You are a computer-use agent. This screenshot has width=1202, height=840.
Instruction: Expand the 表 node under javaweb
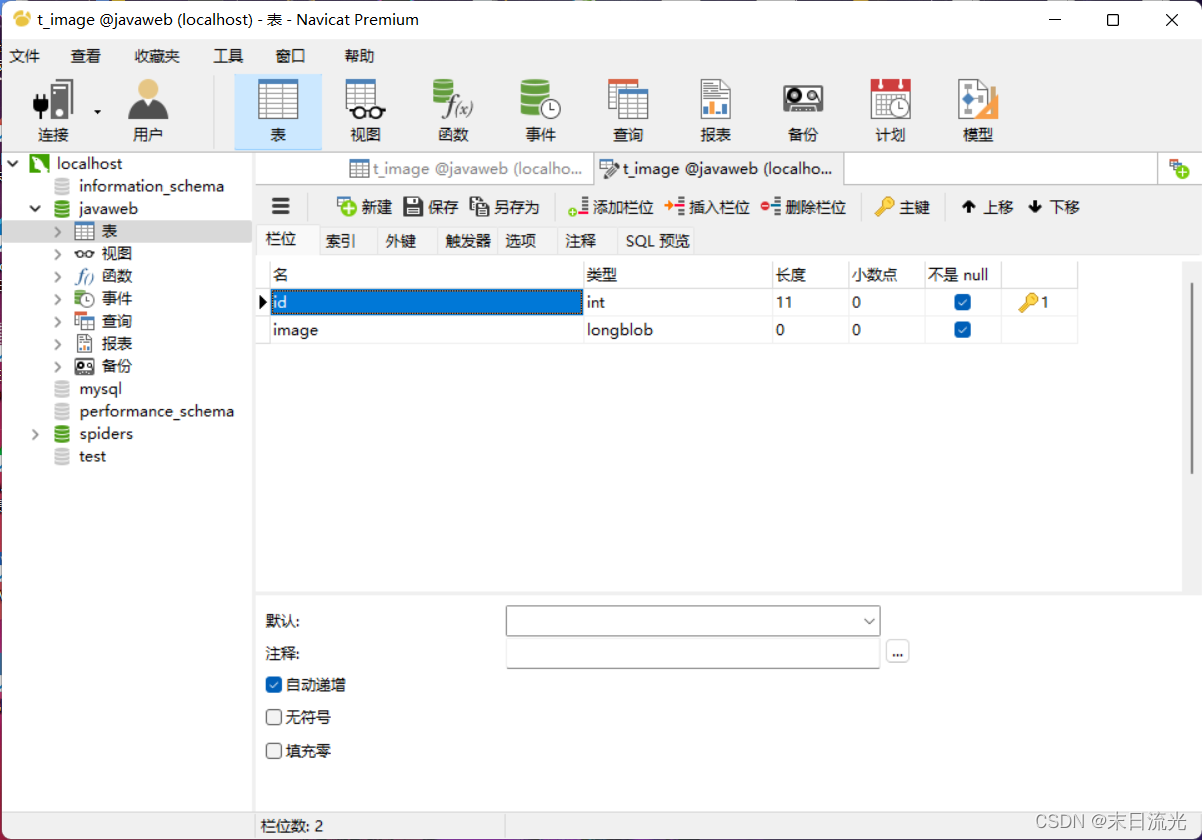click(58, 231)
